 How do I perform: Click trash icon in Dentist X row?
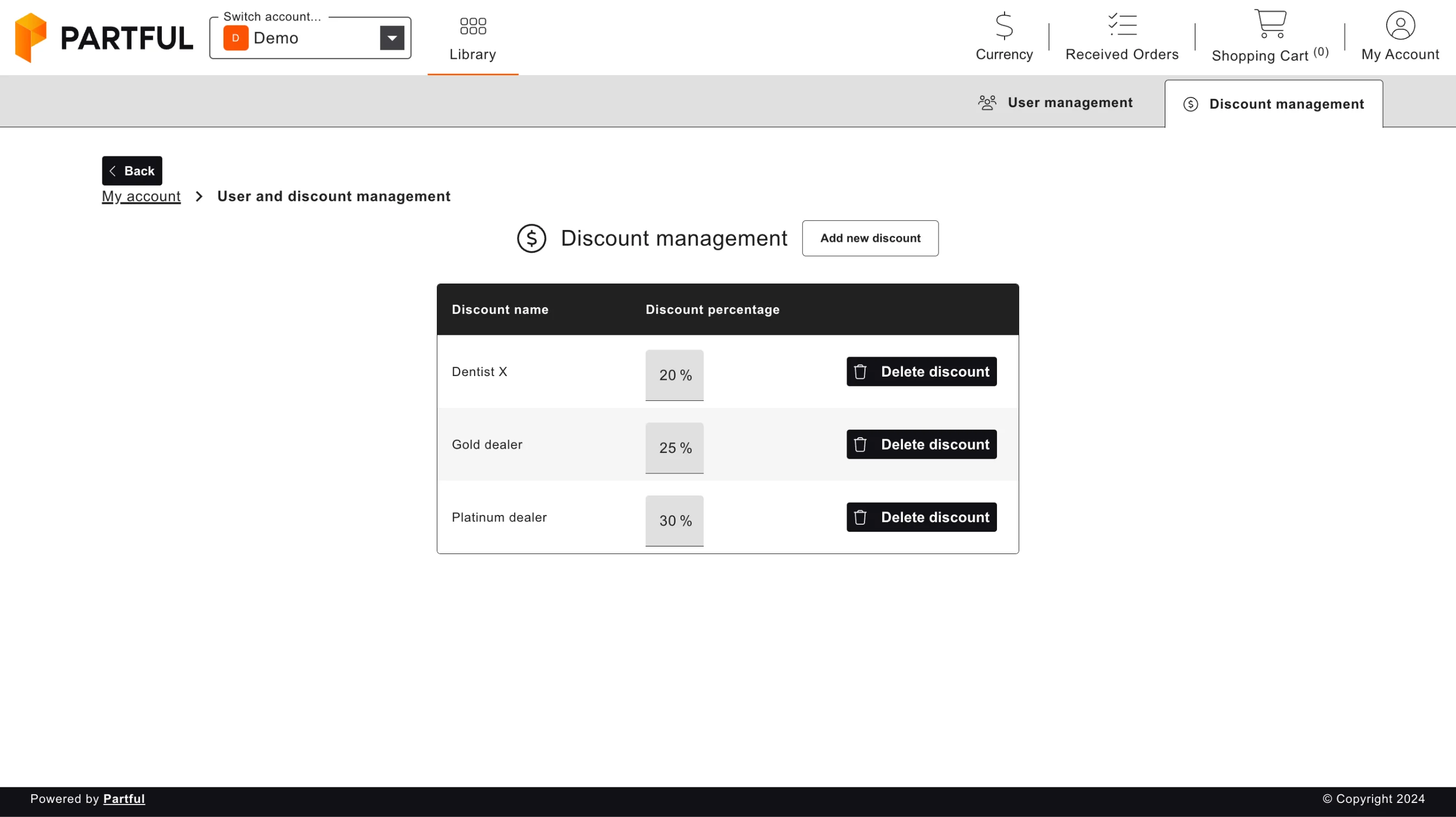point(860,372)
